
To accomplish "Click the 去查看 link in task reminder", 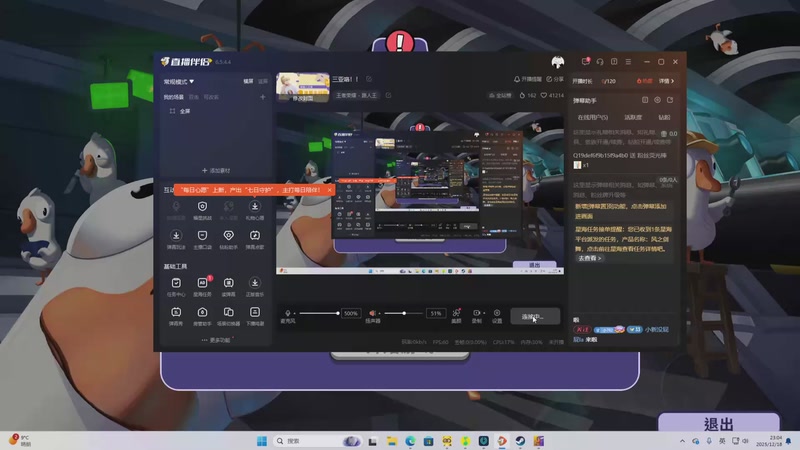I will (589, 259).
